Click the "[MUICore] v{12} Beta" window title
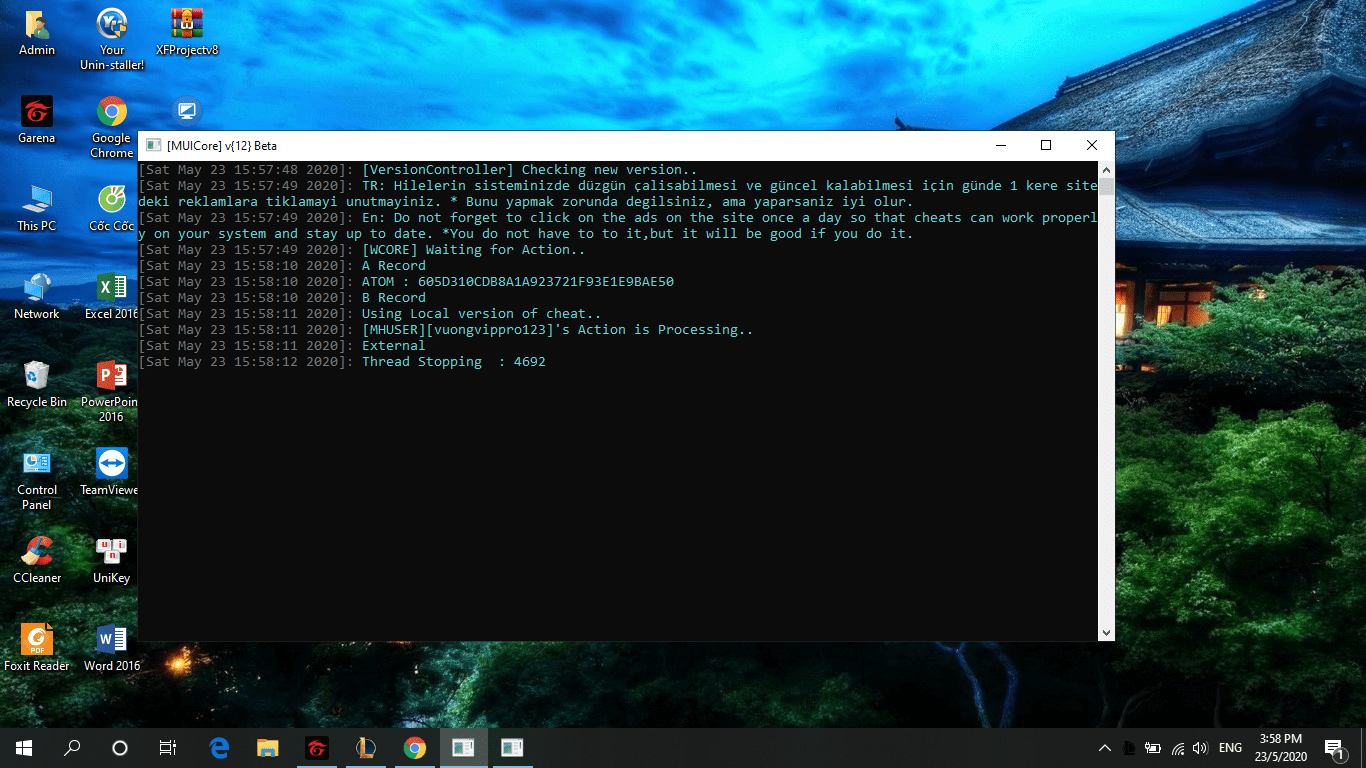The height and width of the screenshot is (768, 1366). [222, 146]
